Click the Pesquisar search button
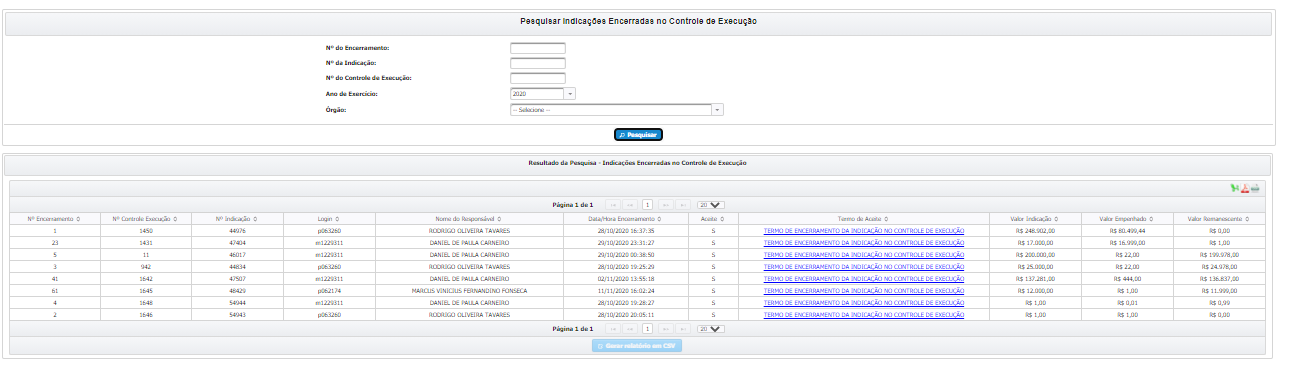This screenshot has width=1293, height=376. pos(638,134)
